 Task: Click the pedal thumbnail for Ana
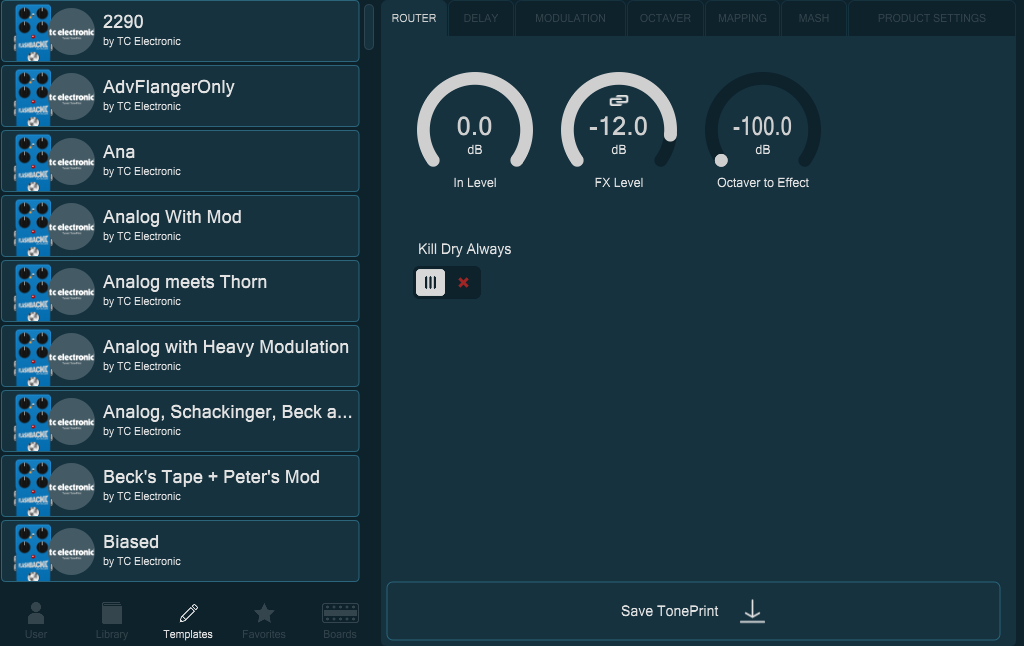pos(33,162)
